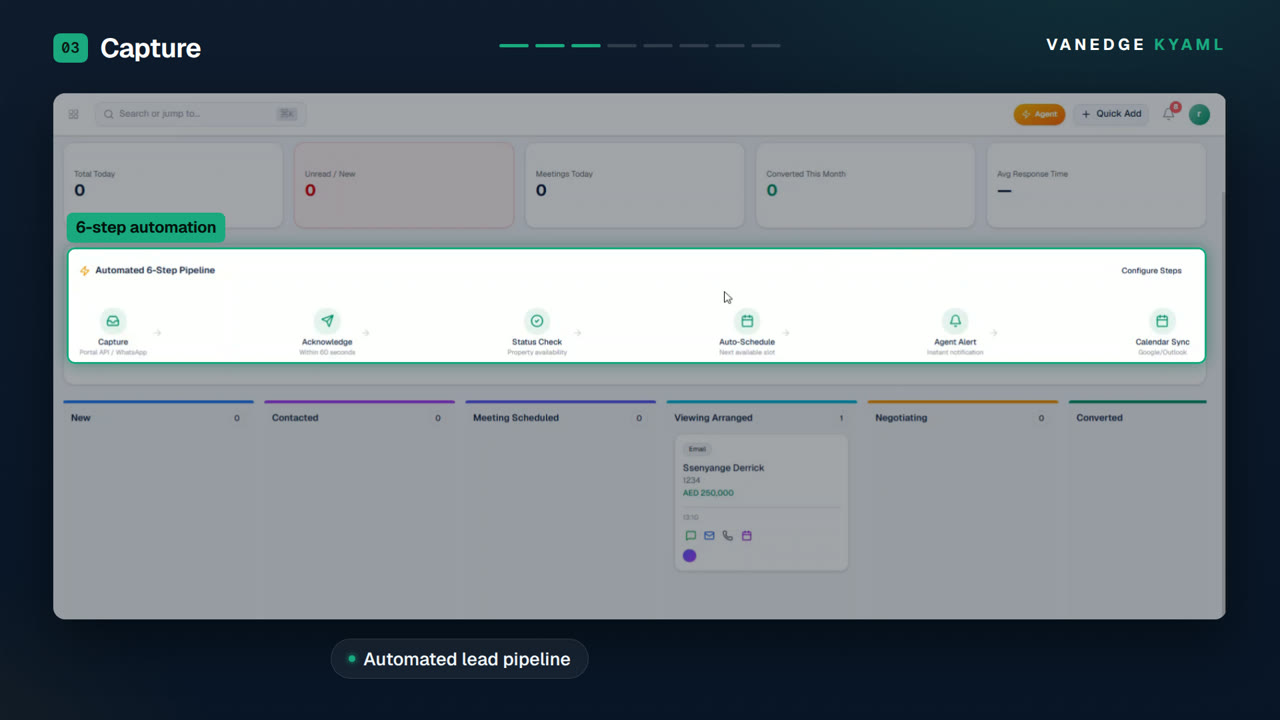Screen dimensions: 1280x720
Task: Select the Viewing Arranged column header
Action: (x=762, y=417)
